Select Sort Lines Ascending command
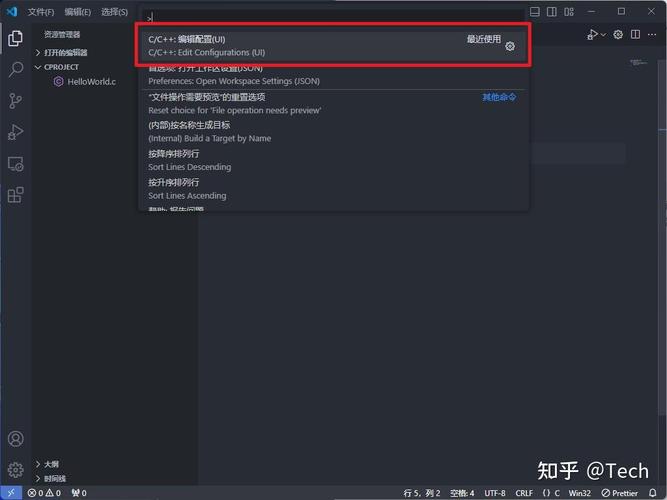The height and width of the screenshot is (500, 667). (334, 189)
